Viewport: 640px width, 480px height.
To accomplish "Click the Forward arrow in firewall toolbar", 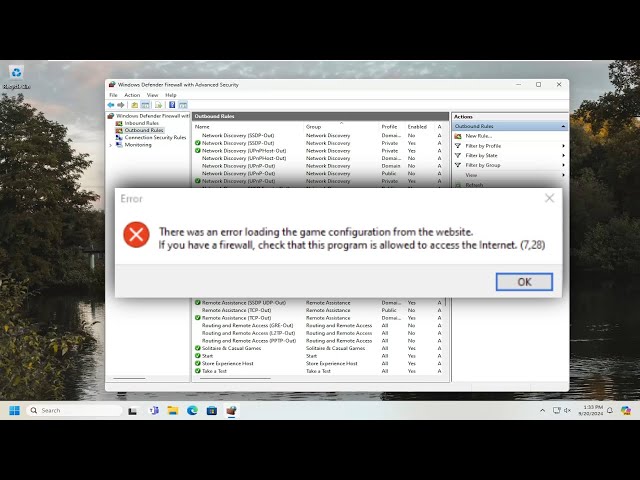I will pos(120,105).
